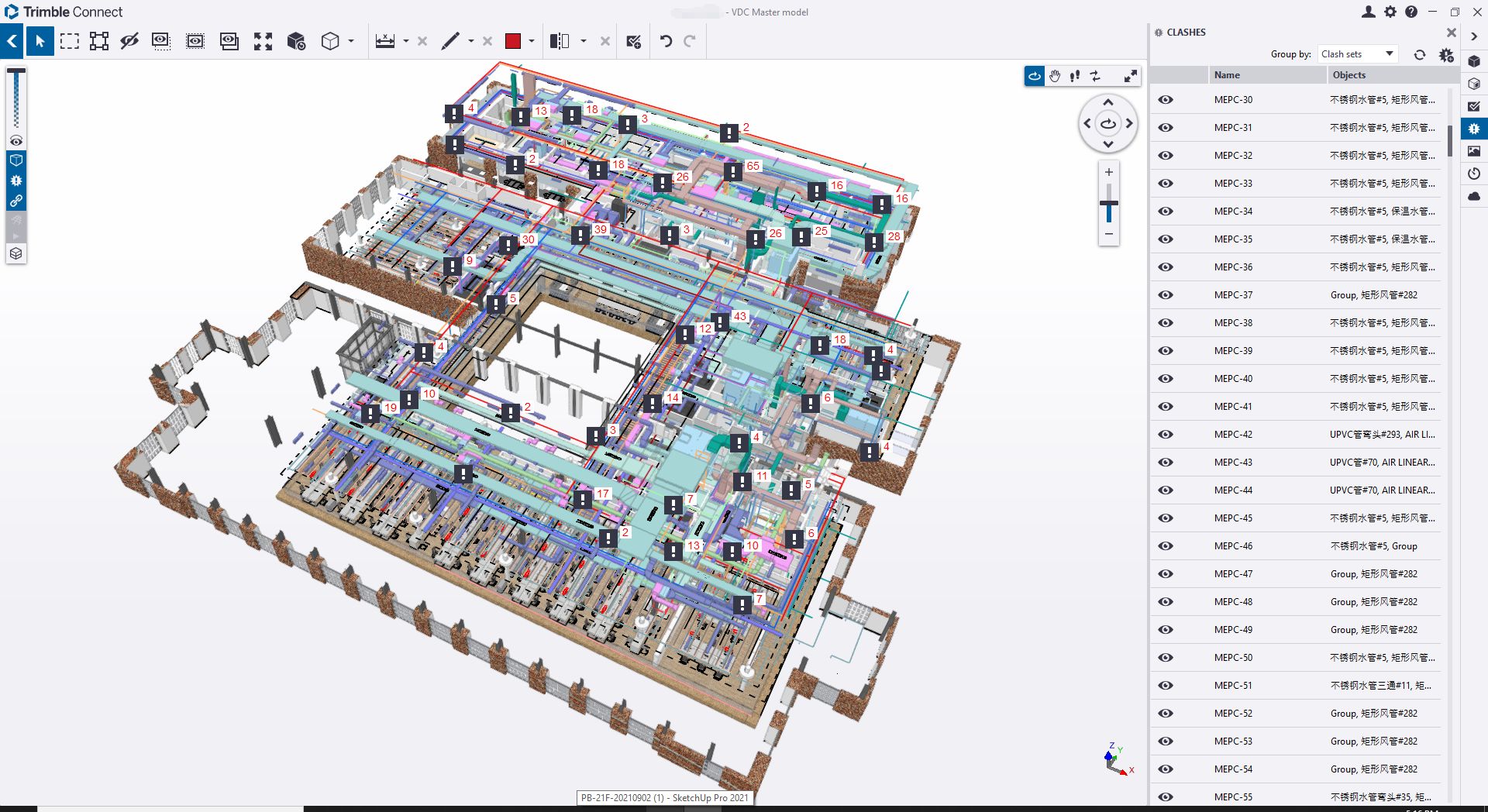Select the rectangle area selection tool
This screenshot has height=812, width=1488.
[x=70, y=41]
